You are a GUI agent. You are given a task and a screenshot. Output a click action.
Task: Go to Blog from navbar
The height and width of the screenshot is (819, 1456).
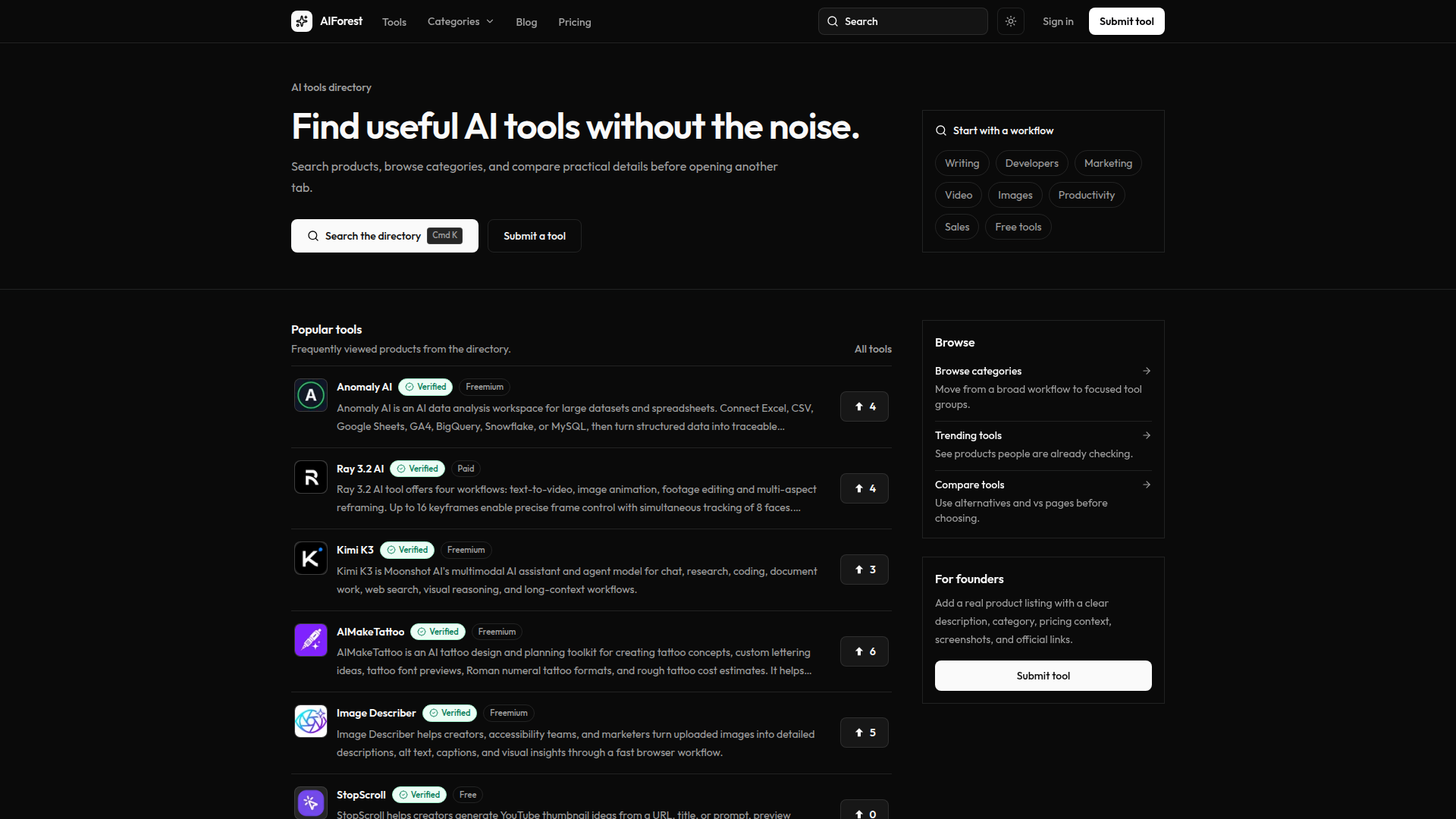click(526, 22)
